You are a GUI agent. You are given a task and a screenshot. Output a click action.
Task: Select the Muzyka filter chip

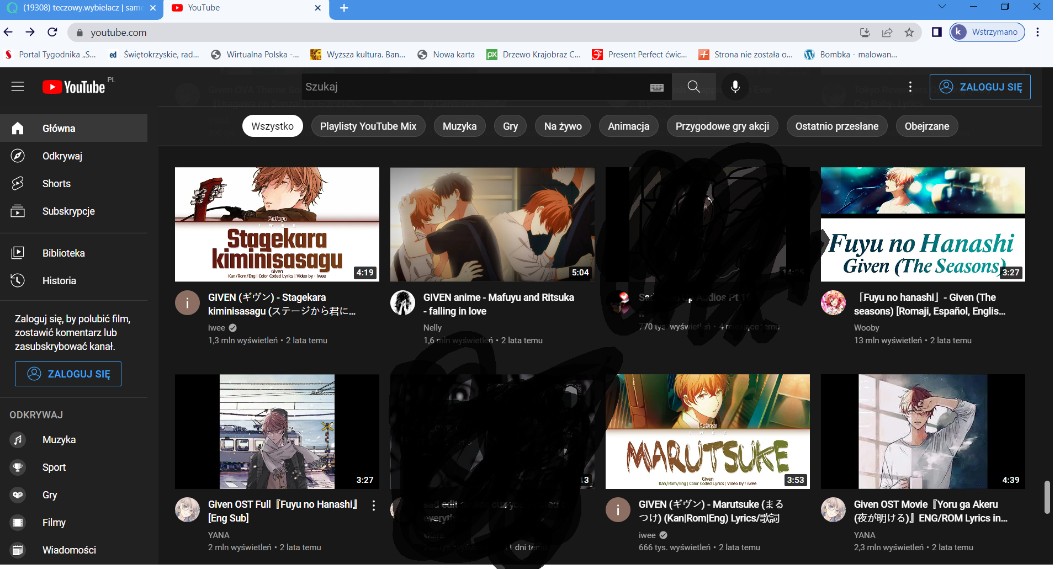click(x=460, y=126)
